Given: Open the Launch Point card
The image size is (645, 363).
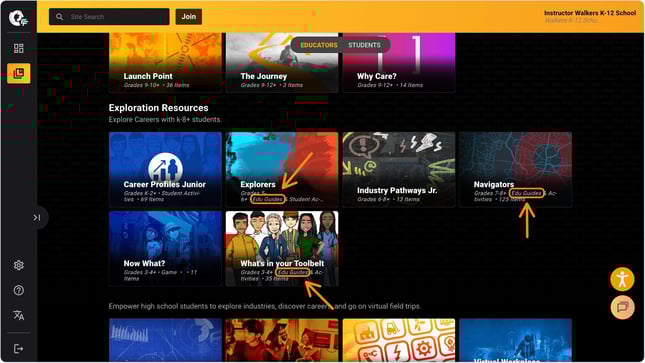Looking at the screenshot, I should (x=165, y=63).
